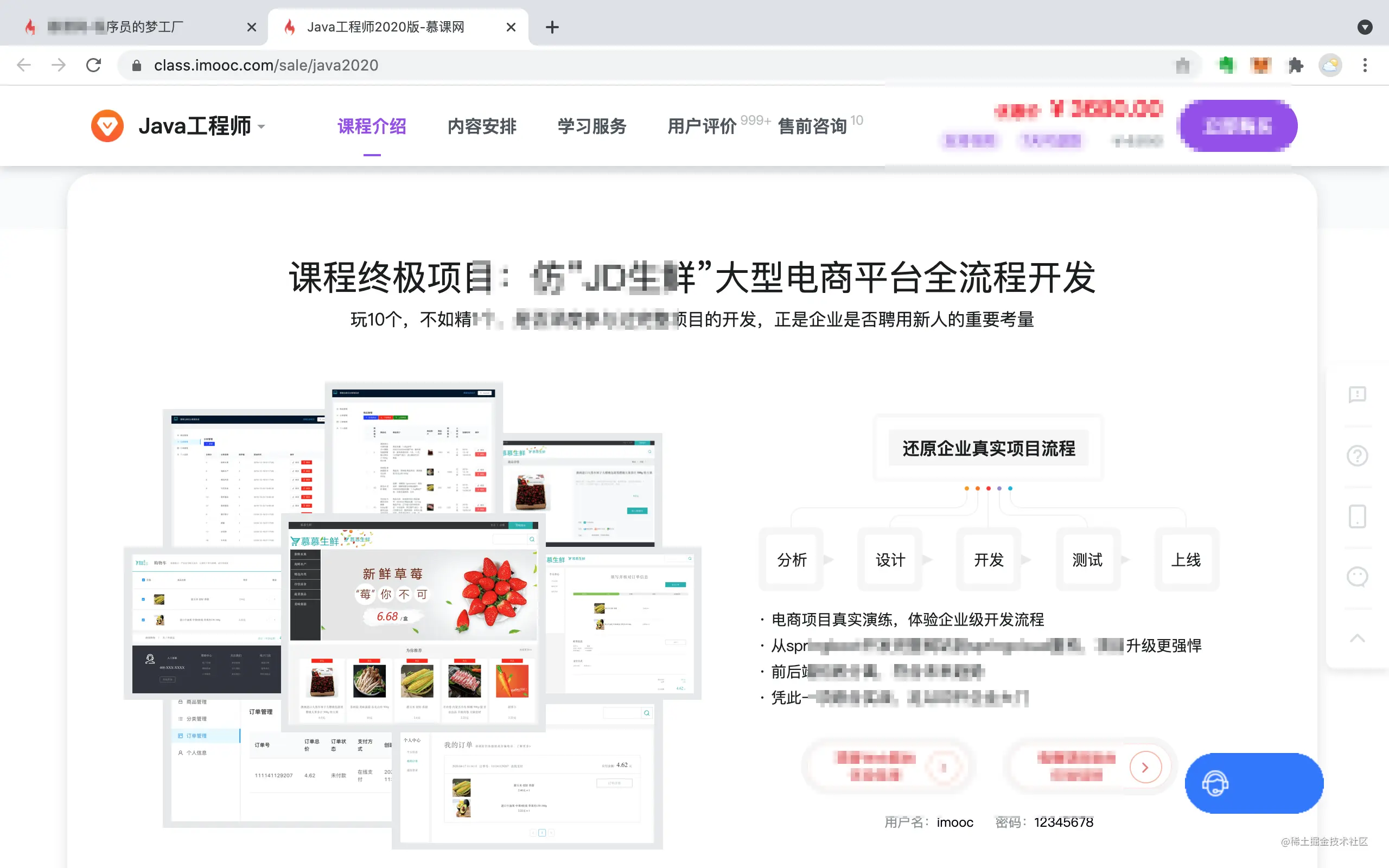Open the question-mark help icon in sidebar
This screenshot has height=868, width=1389.
pos(1357,456)
